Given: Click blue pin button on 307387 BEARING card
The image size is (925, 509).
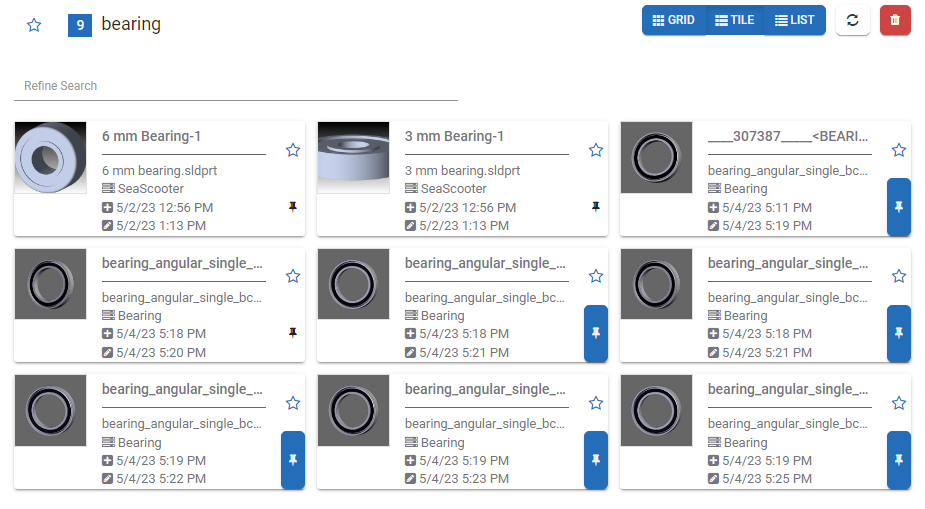Looking at the screenshot, I should (x=898, y=207).
